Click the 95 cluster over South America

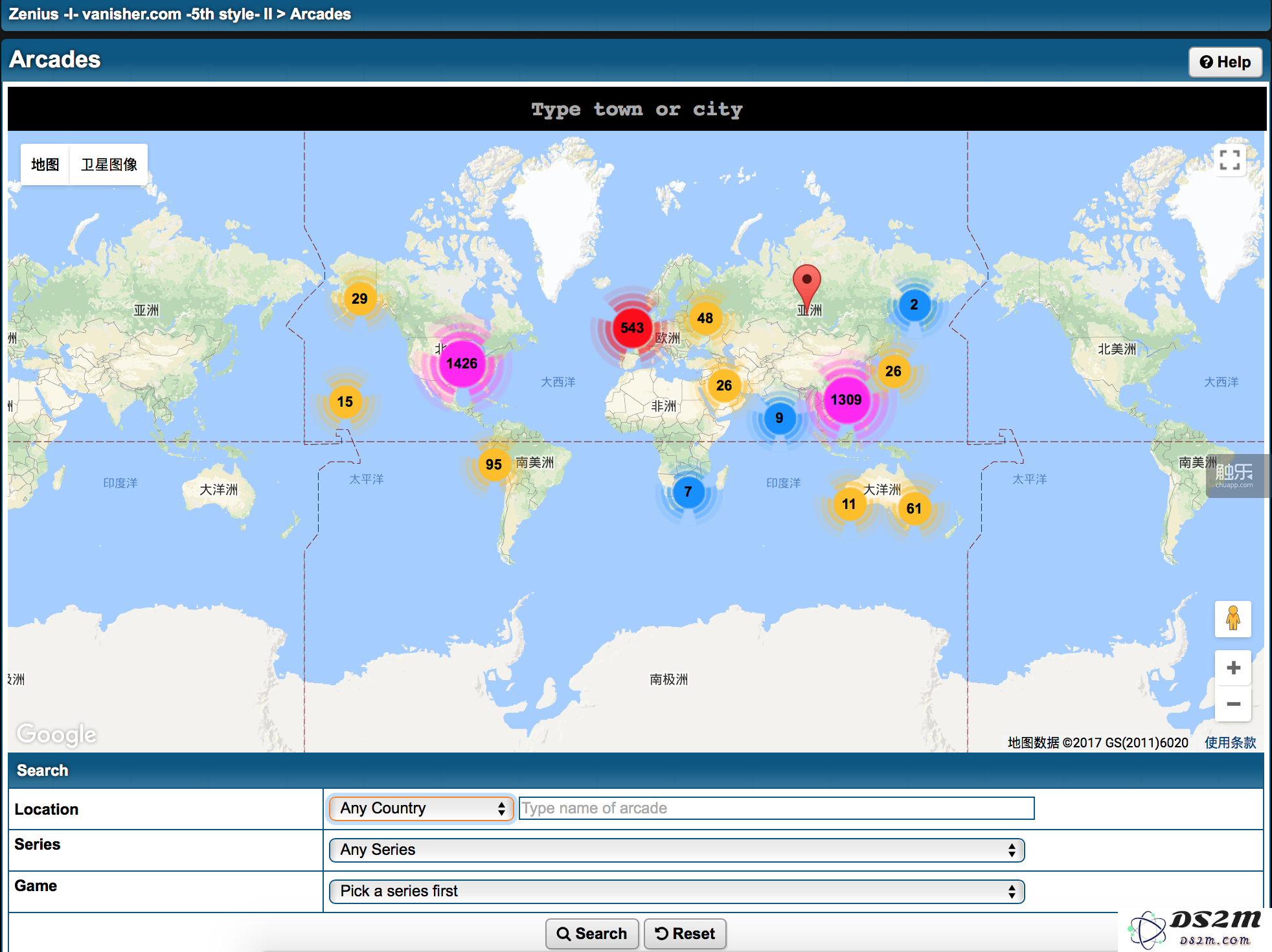point(494,464)
